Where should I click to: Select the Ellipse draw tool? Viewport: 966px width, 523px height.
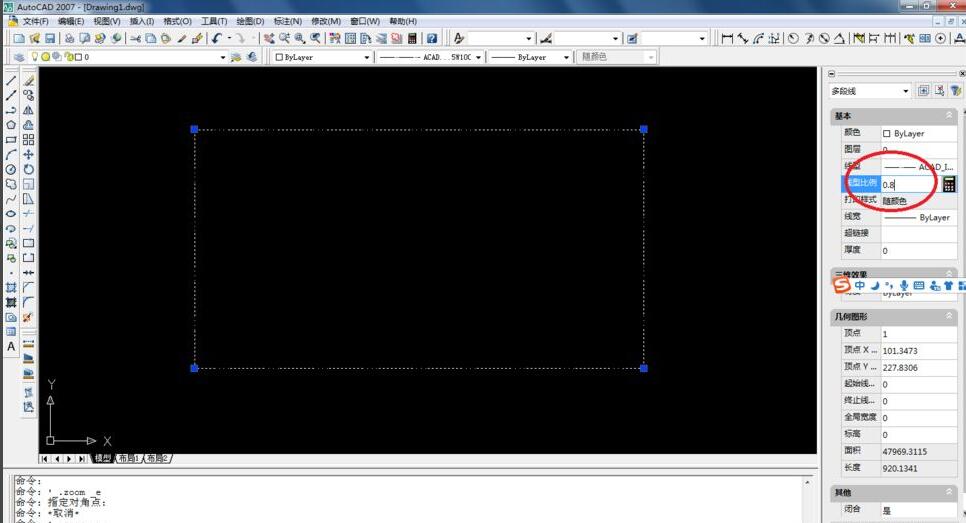(x=11, y=214)
